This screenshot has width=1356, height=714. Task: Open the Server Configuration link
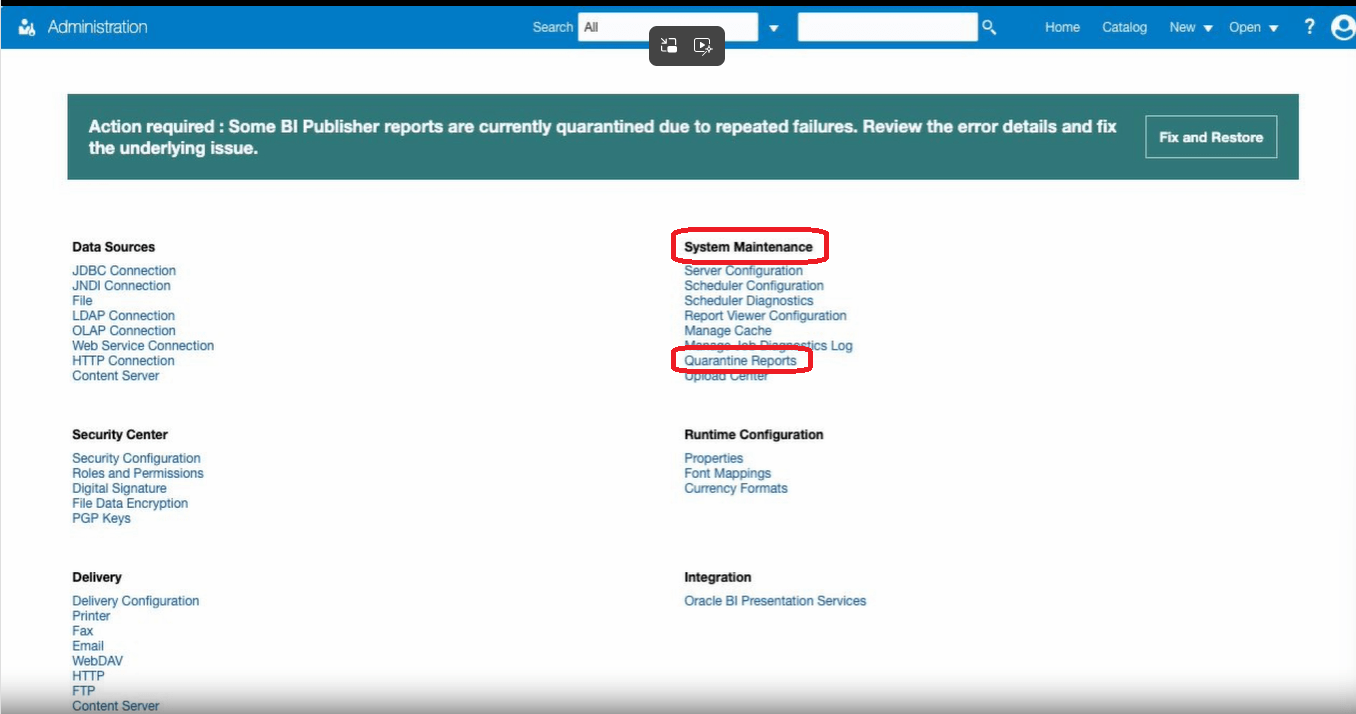pyautogui.click(x=743, y=270)
